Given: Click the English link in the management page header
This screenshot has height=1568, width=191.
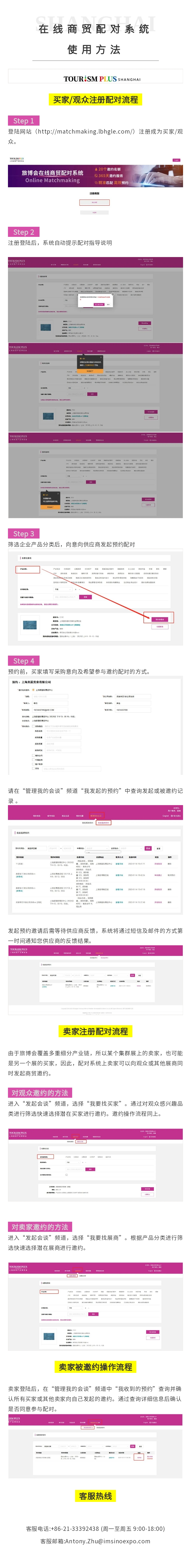Looking at the screenshot, I should click(x=166, y=816).
